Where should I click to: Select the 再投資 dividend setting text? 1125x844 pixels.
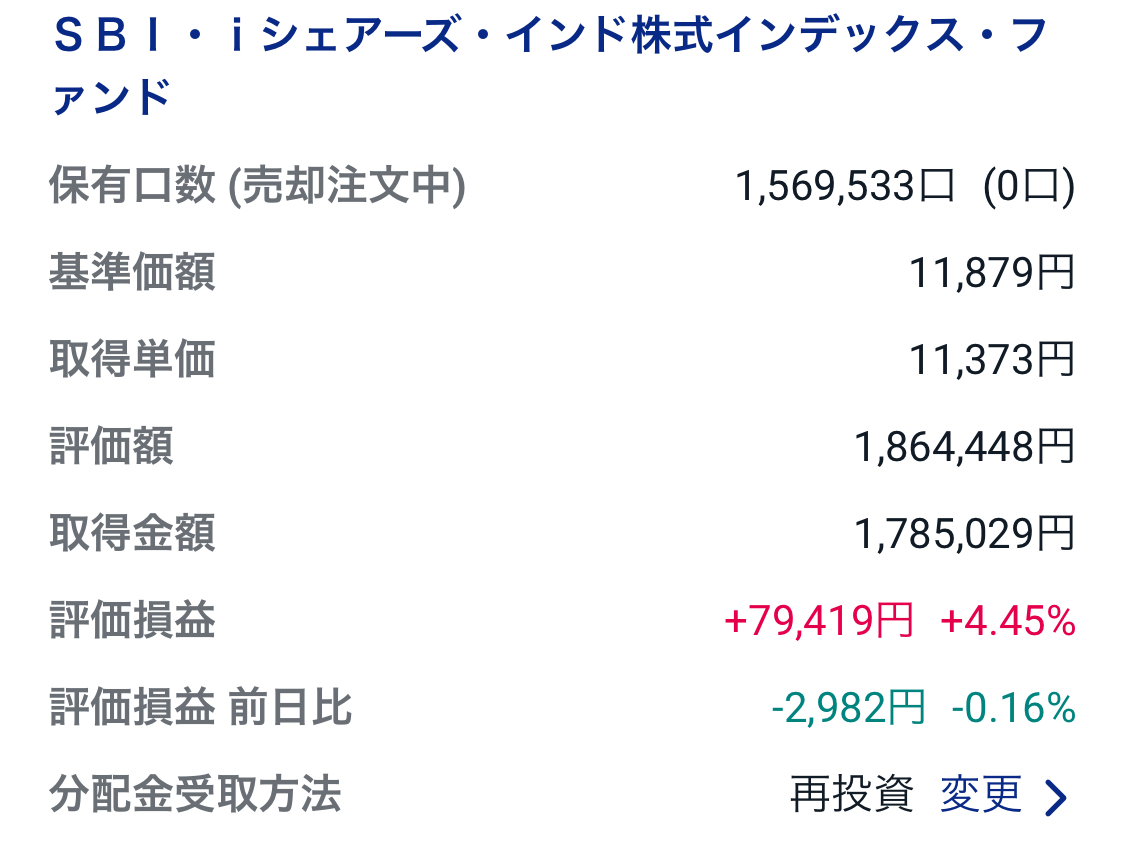tap(852, 795)
